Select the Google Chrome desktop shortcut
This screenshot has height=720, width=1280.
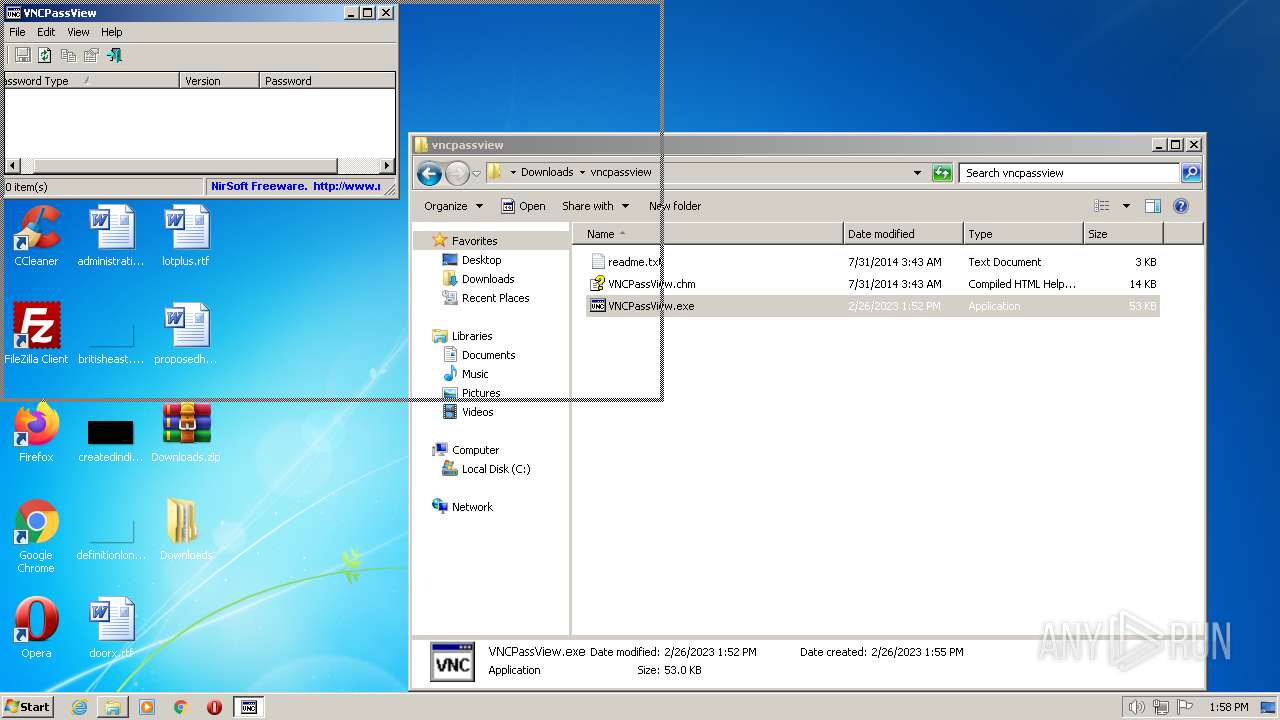pos(36,536)
